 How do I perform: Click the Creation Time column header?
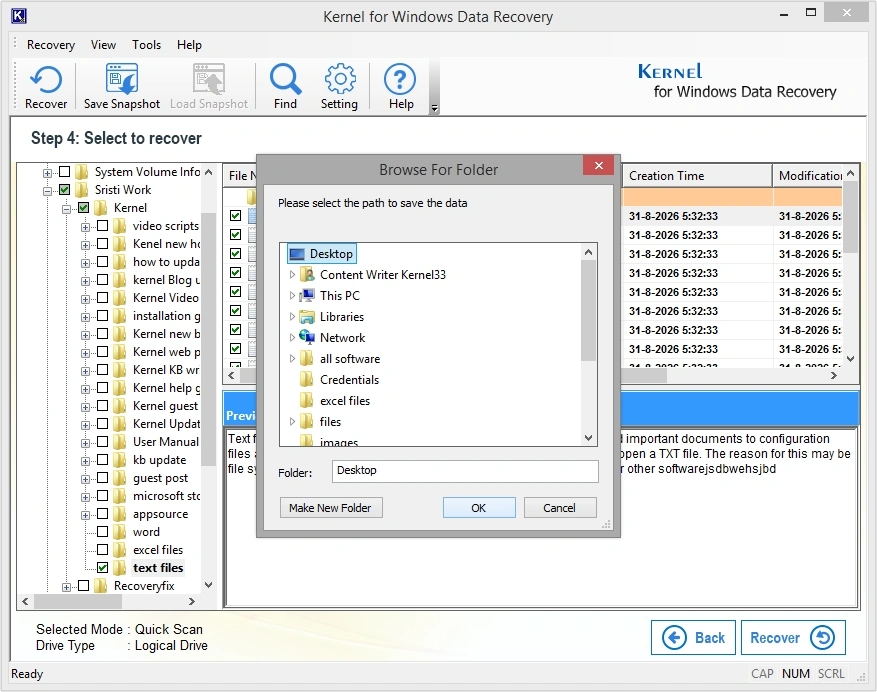coord(696,176)
